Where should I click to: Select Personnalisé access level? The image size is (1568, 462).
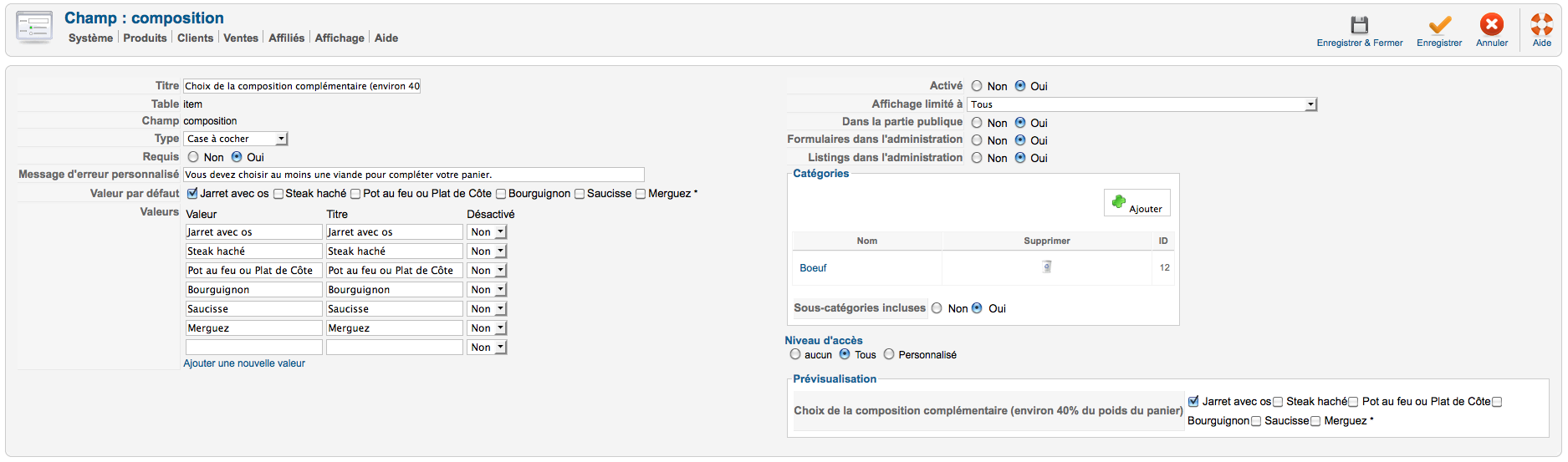coord(889,354)
